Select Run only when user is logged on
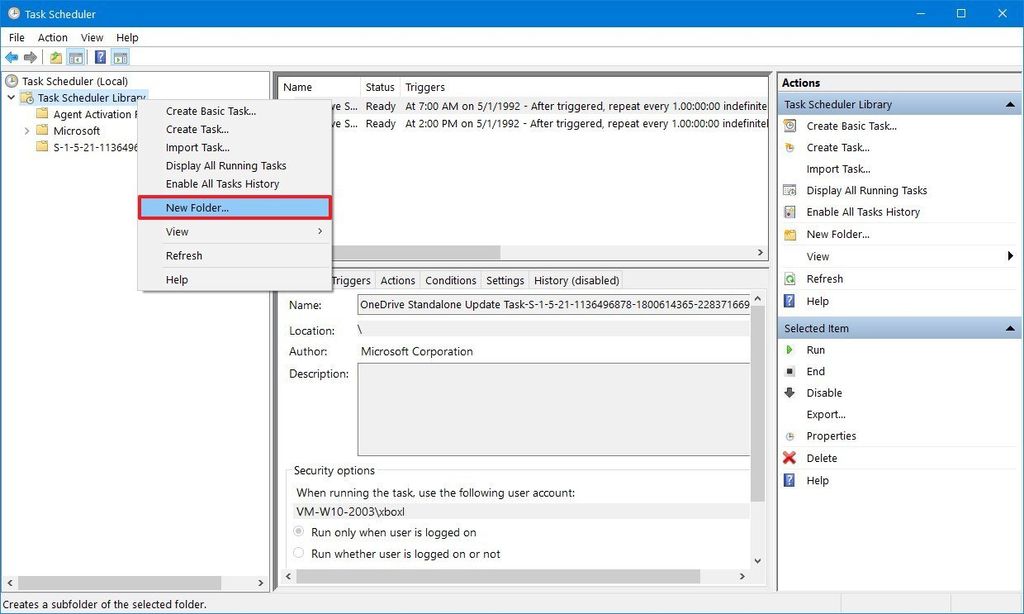Screen dimensions: 1024x614 297,531
